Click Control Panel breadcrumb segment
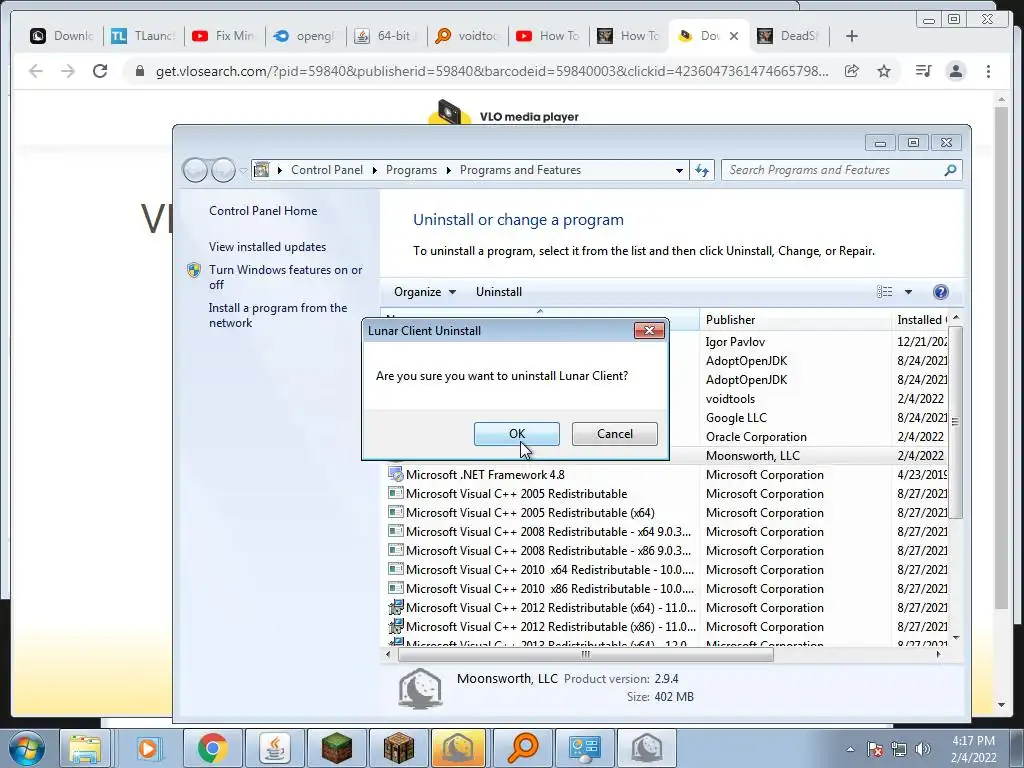 click(x=327, y=170)
